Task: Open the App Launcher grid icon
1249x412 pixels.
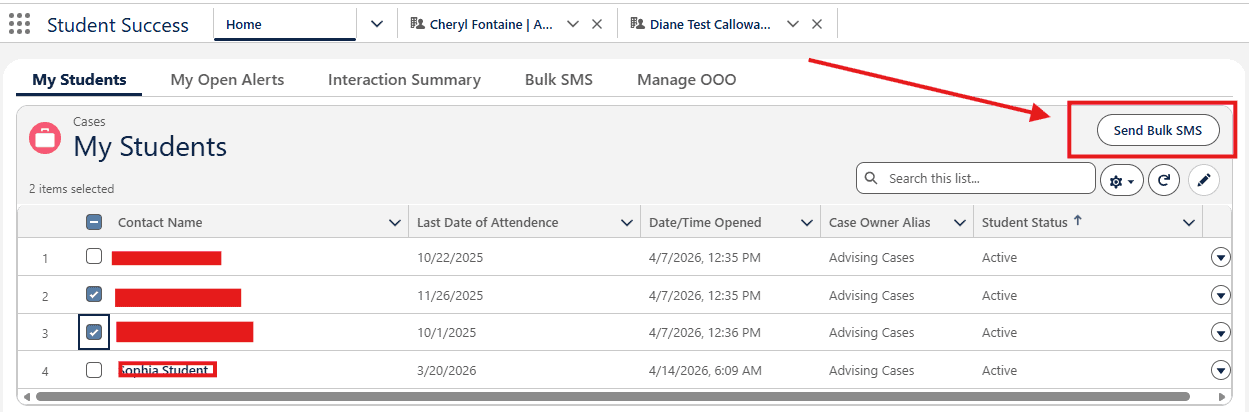Action: pos(19,24)
